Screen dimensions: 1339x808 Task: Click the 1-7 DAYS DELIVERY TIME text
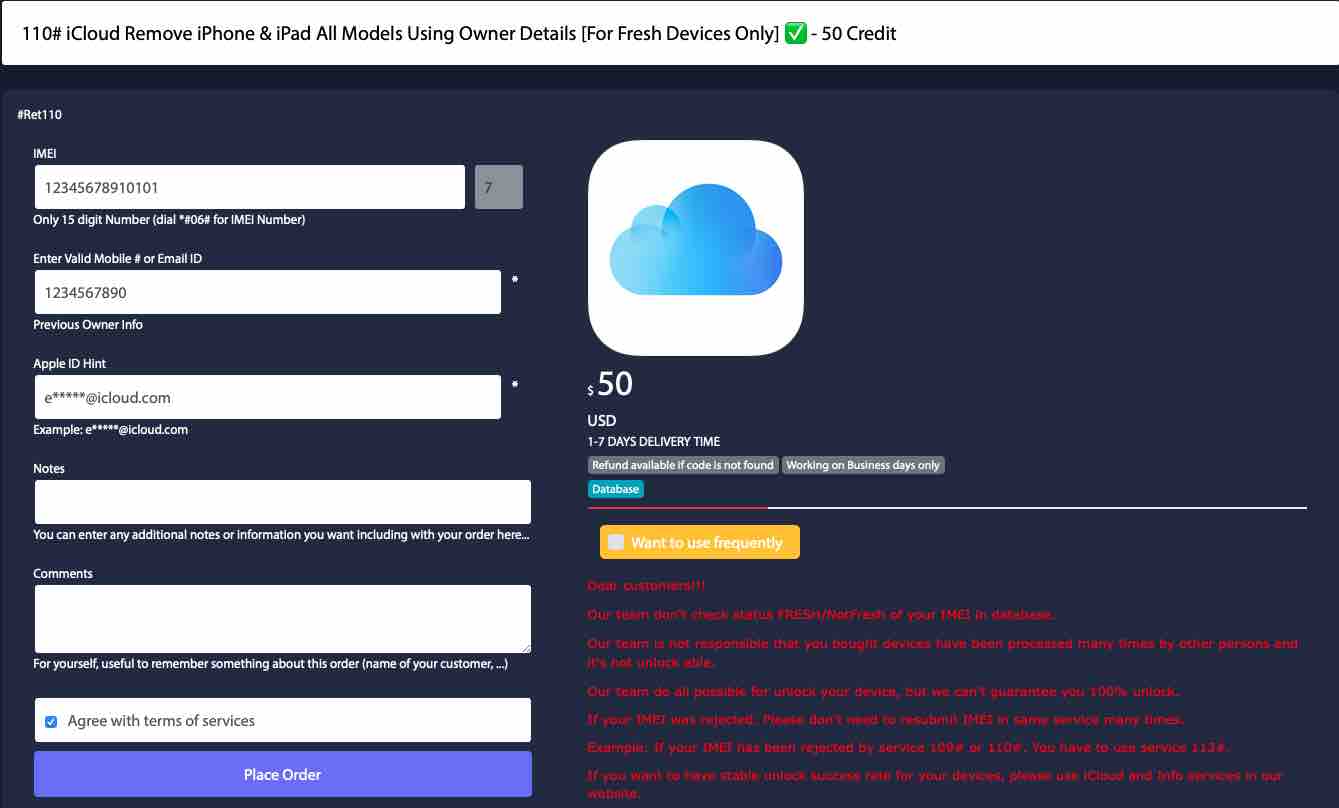[x=654, y=441]
